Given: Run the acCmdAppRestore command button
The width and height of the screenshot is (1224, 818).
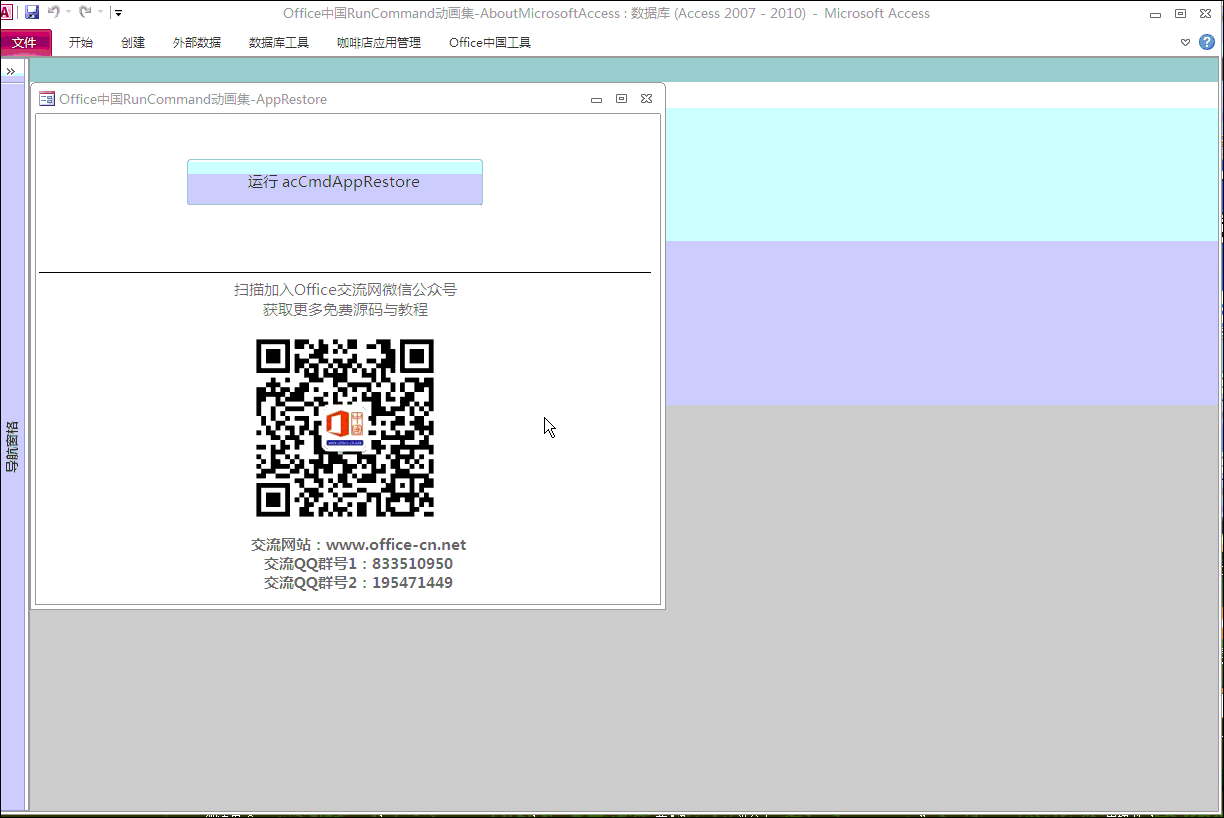Looking at the screenshot, I should pyautogui.click(x=335, y=182).
